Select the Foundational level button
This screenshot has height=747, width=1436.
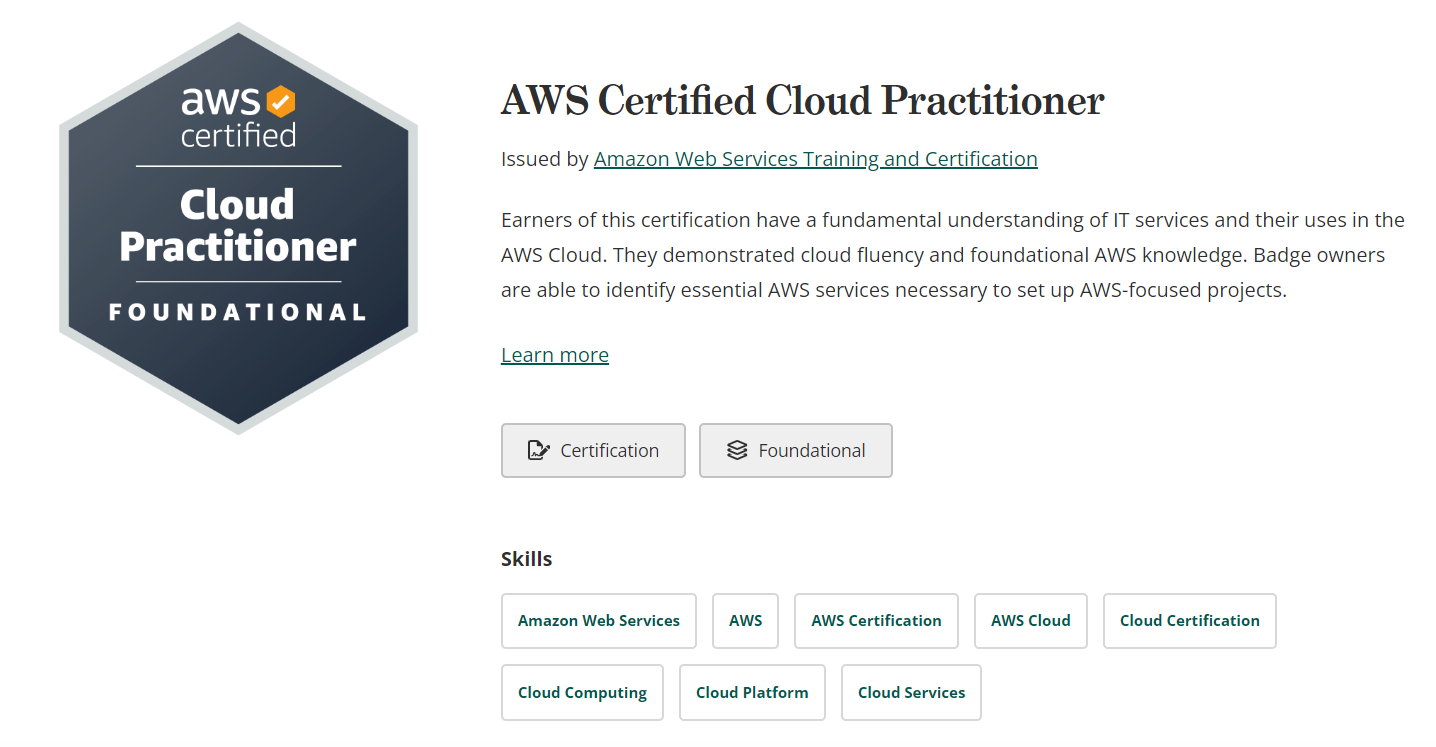tap(796, 450)
